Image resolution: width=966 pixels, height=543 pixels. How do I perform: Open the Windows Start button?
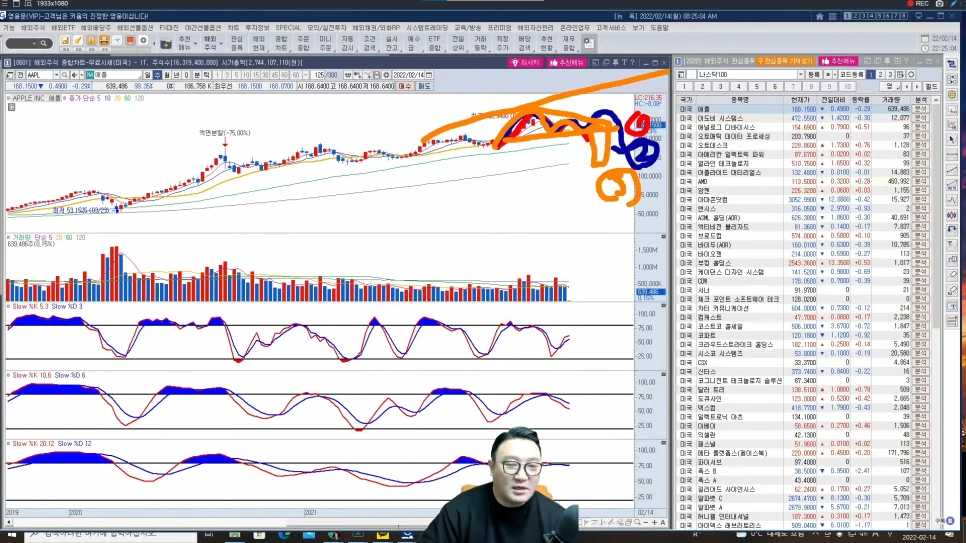click(11, 535)
